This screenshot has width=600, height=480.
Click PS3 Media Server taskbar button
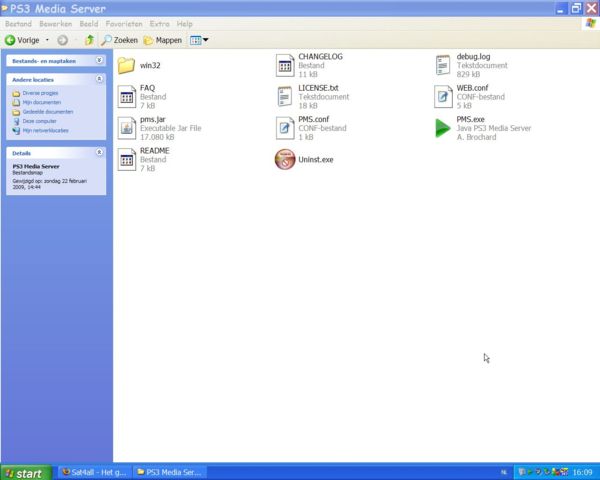pos(170,472)
